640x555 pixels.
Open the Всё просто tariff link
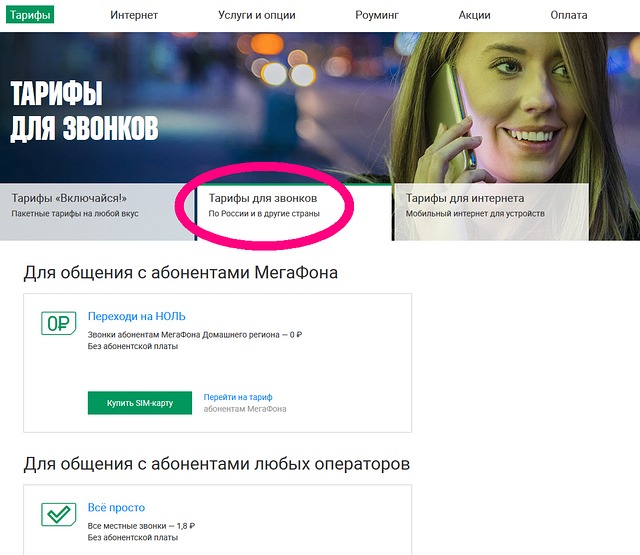coord(116,507)
